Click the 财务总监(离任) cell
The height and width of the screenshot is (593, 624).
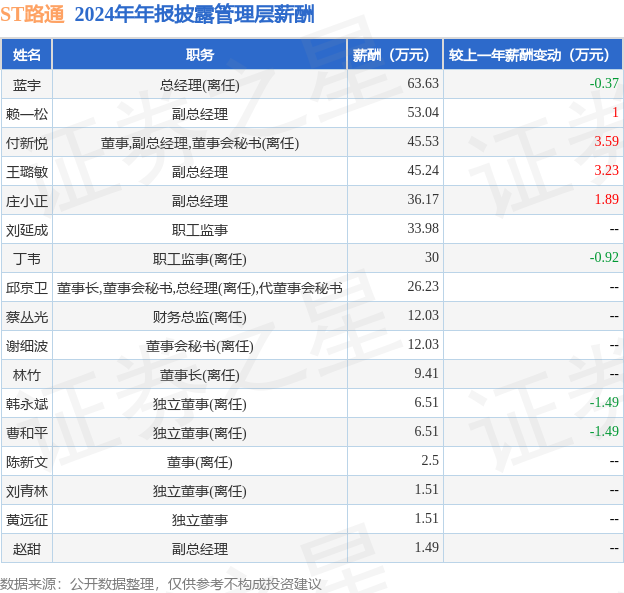(200, 318)
